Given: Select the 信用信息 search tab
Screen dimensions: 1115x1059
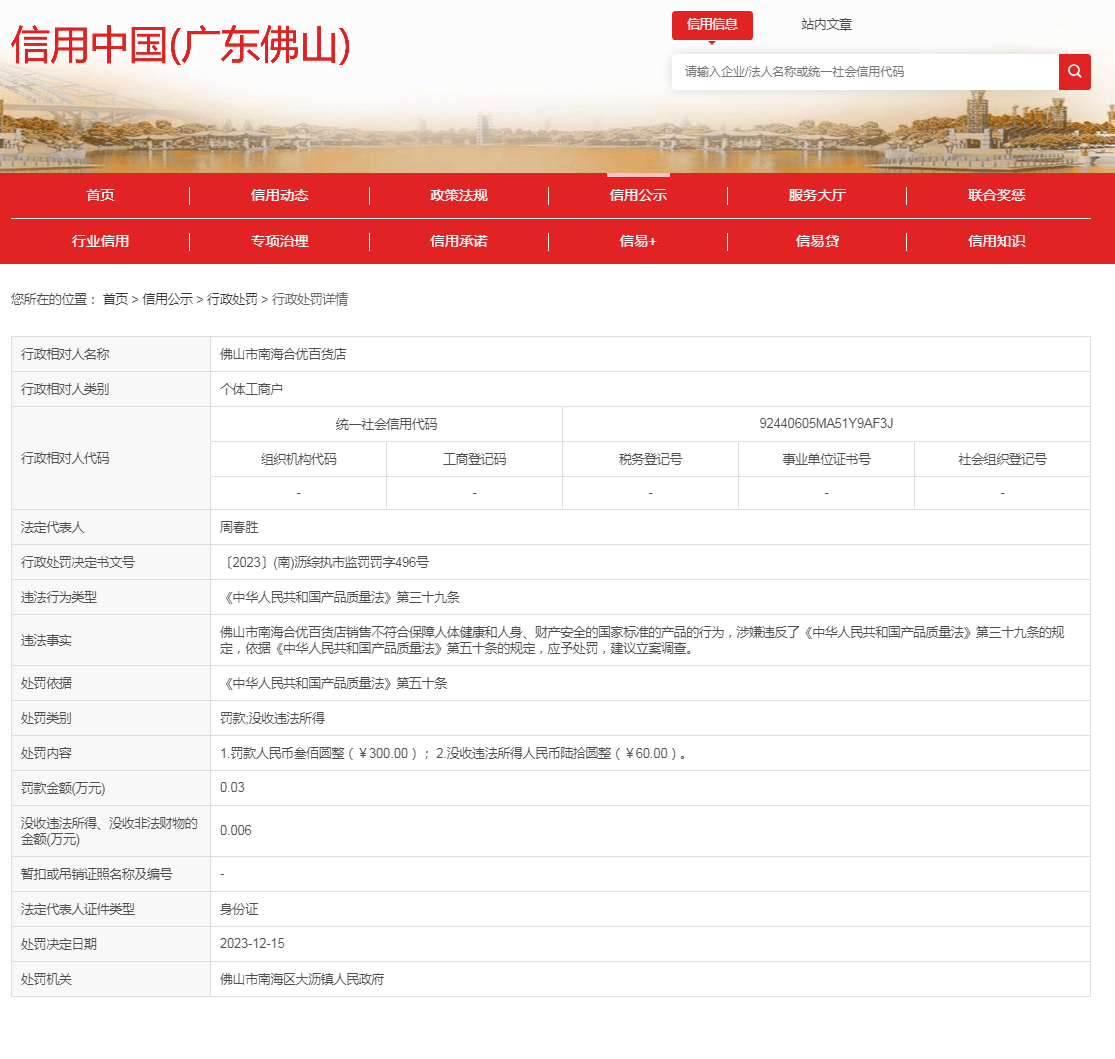Looking at the screenshot, I should click(712, 25).
